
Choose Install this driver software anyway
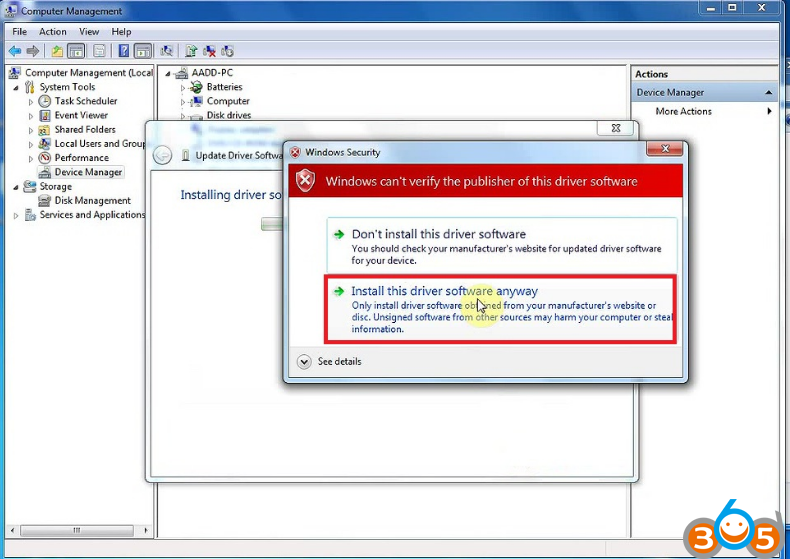(x=500, y=309)
